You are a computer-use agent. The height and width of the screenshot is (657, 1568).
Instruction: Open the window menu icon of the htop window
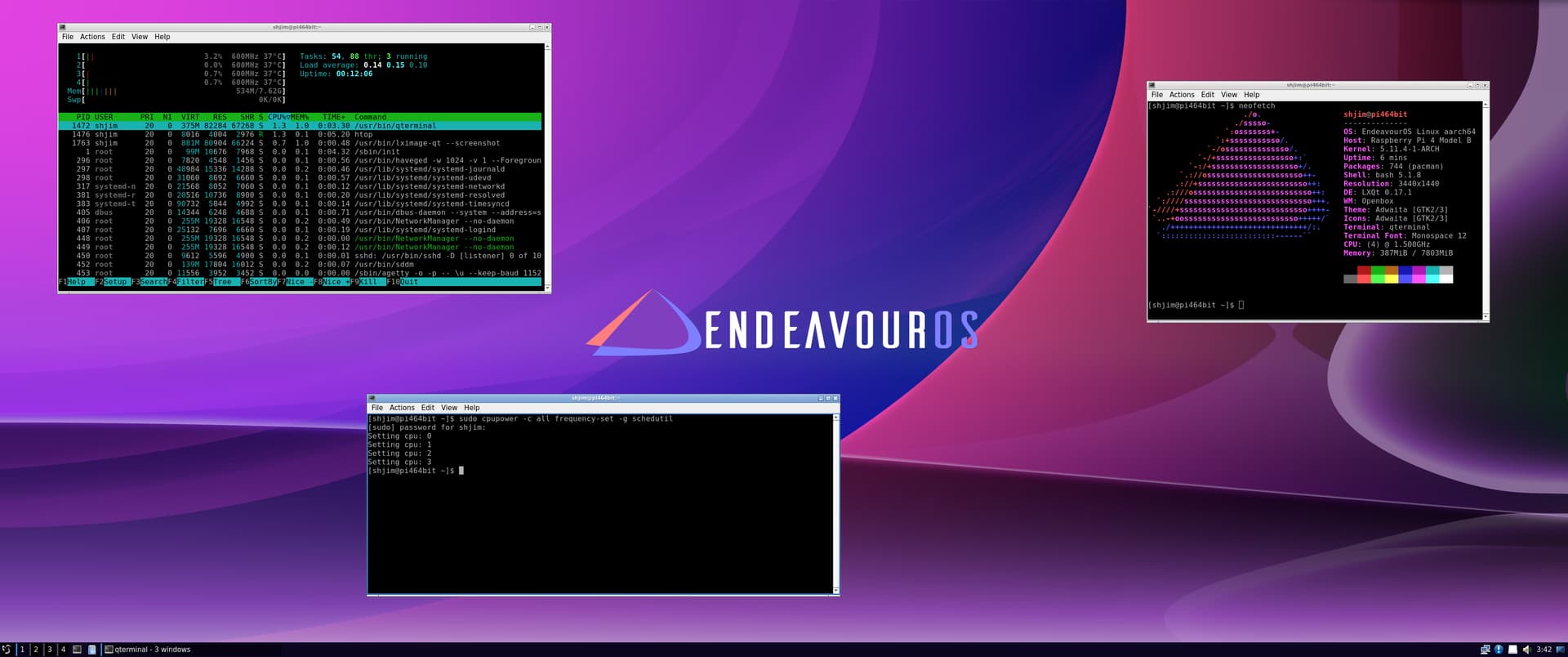[63, 27]
